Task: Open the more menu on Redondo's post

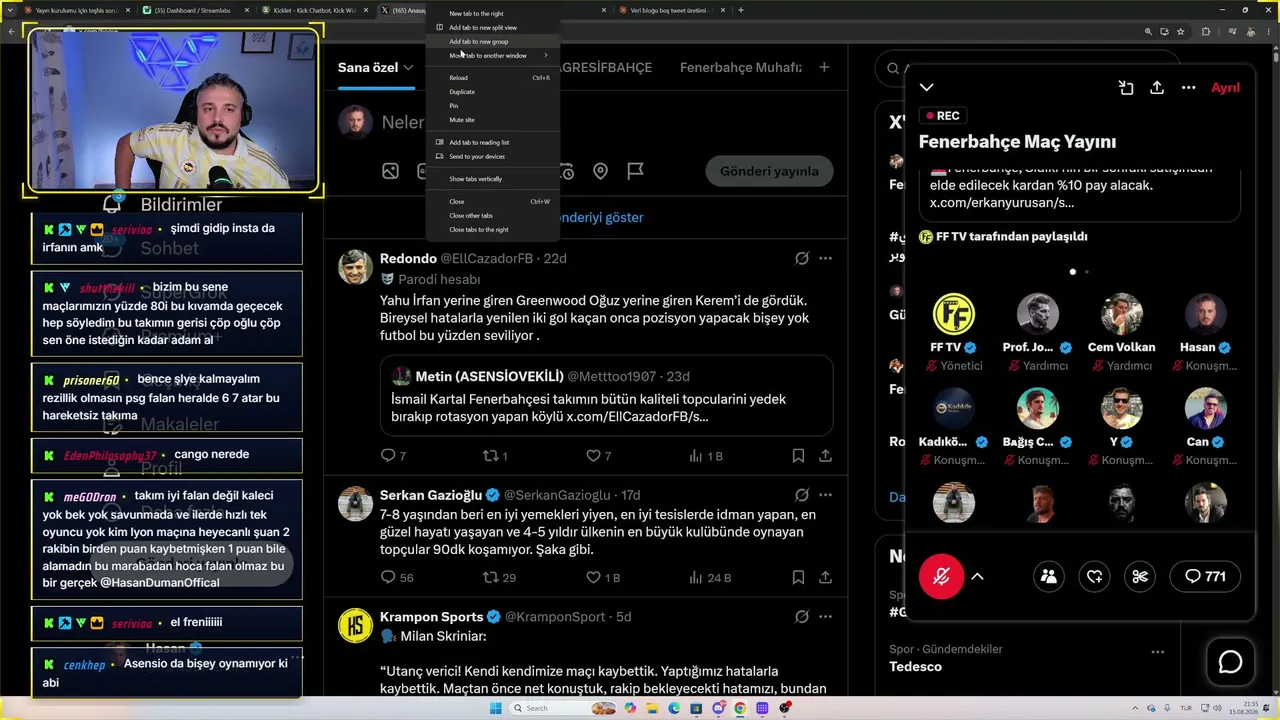Action: pyautogui.click(x=825, y=258)
